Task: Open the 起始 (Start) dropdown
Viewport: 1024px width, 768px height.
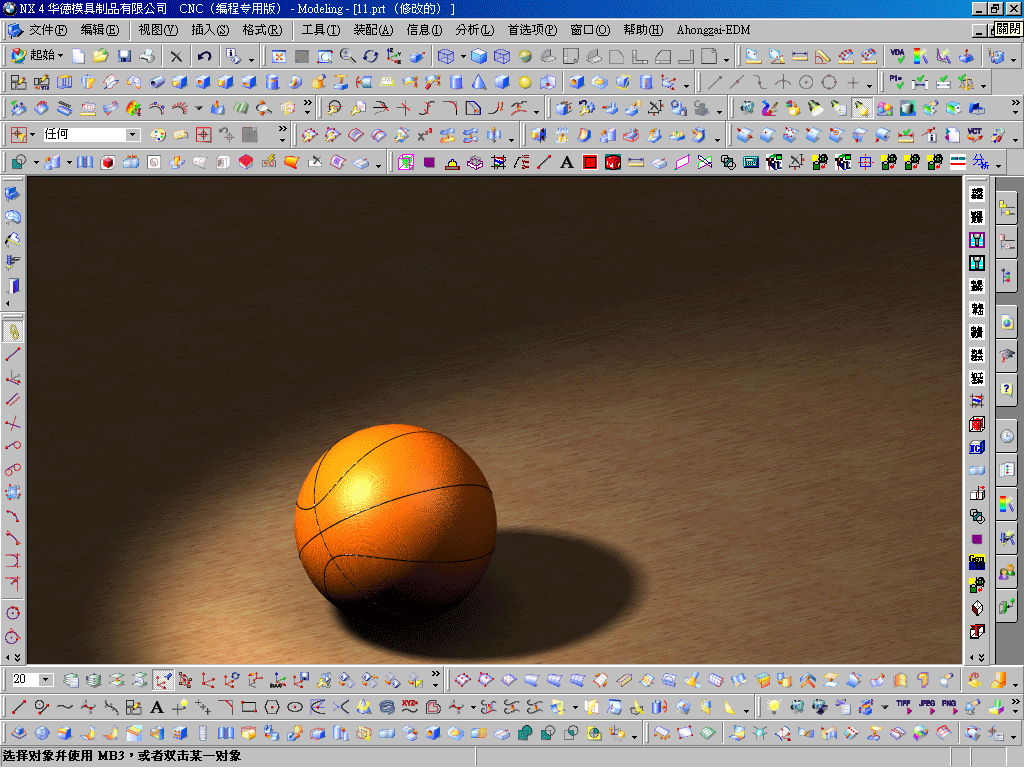Action: pos(37,56)
